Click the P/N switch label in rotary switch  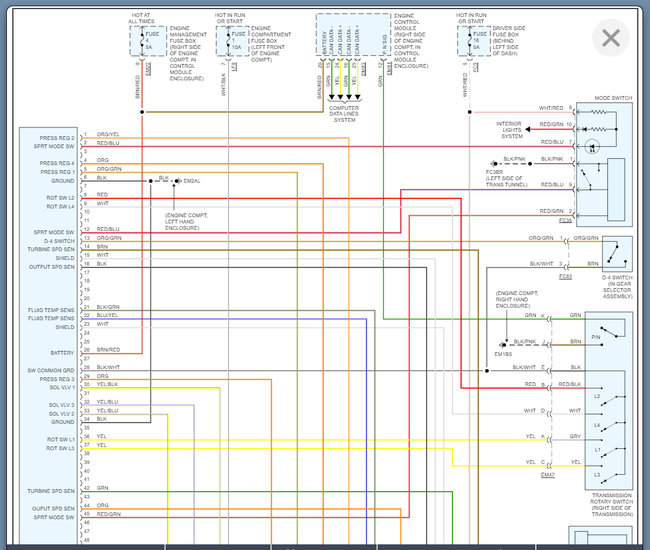tap(596, 337)
